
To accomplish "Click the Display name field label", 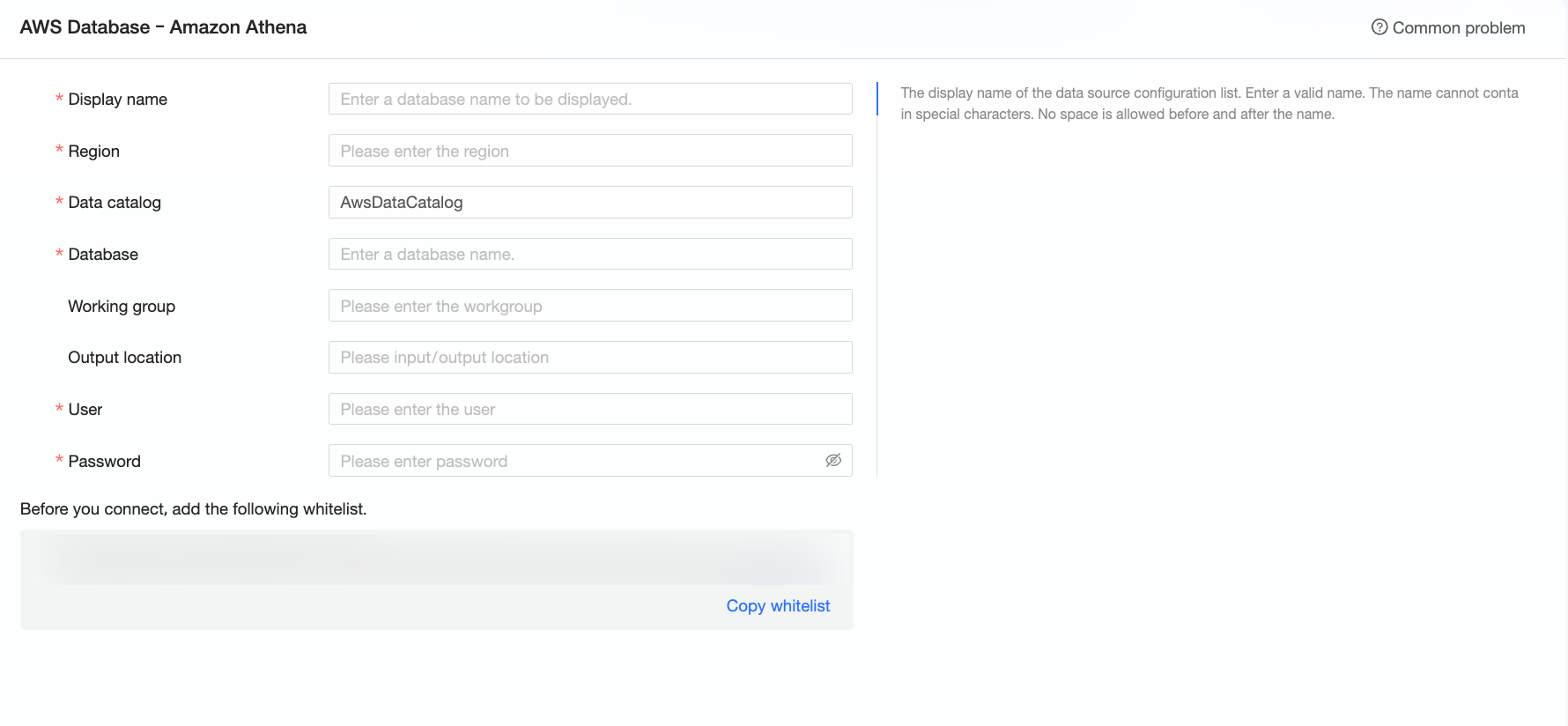I will click(117, 100).
